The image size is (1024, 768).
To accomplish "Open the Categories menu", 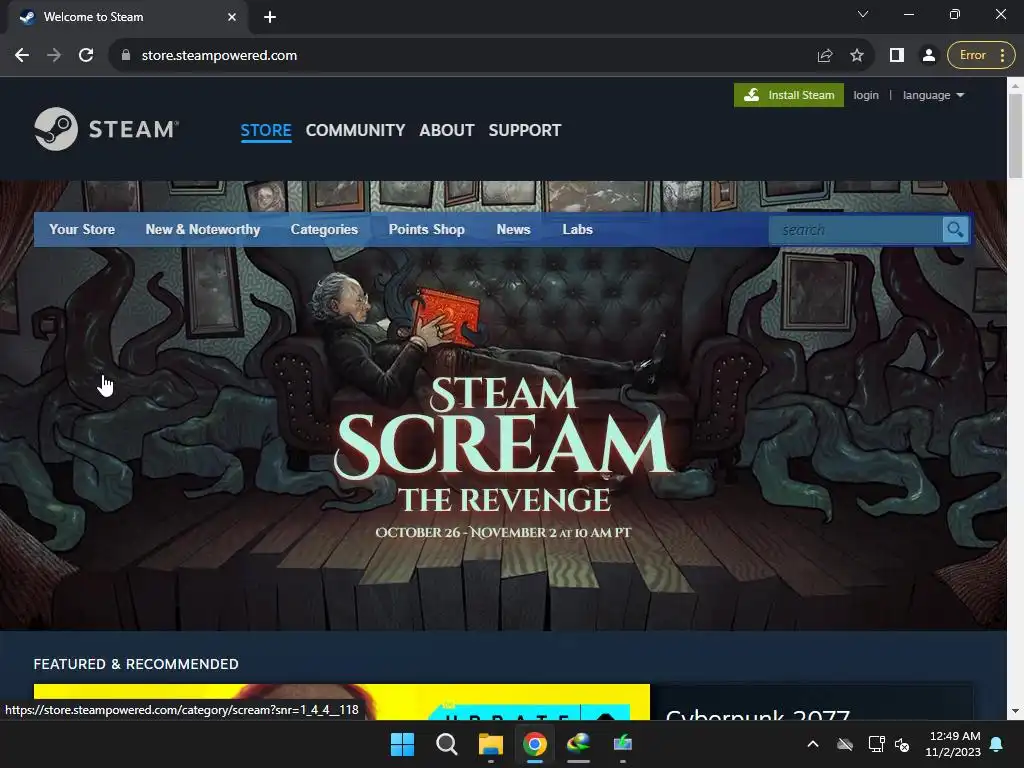I will pos(324,229).
